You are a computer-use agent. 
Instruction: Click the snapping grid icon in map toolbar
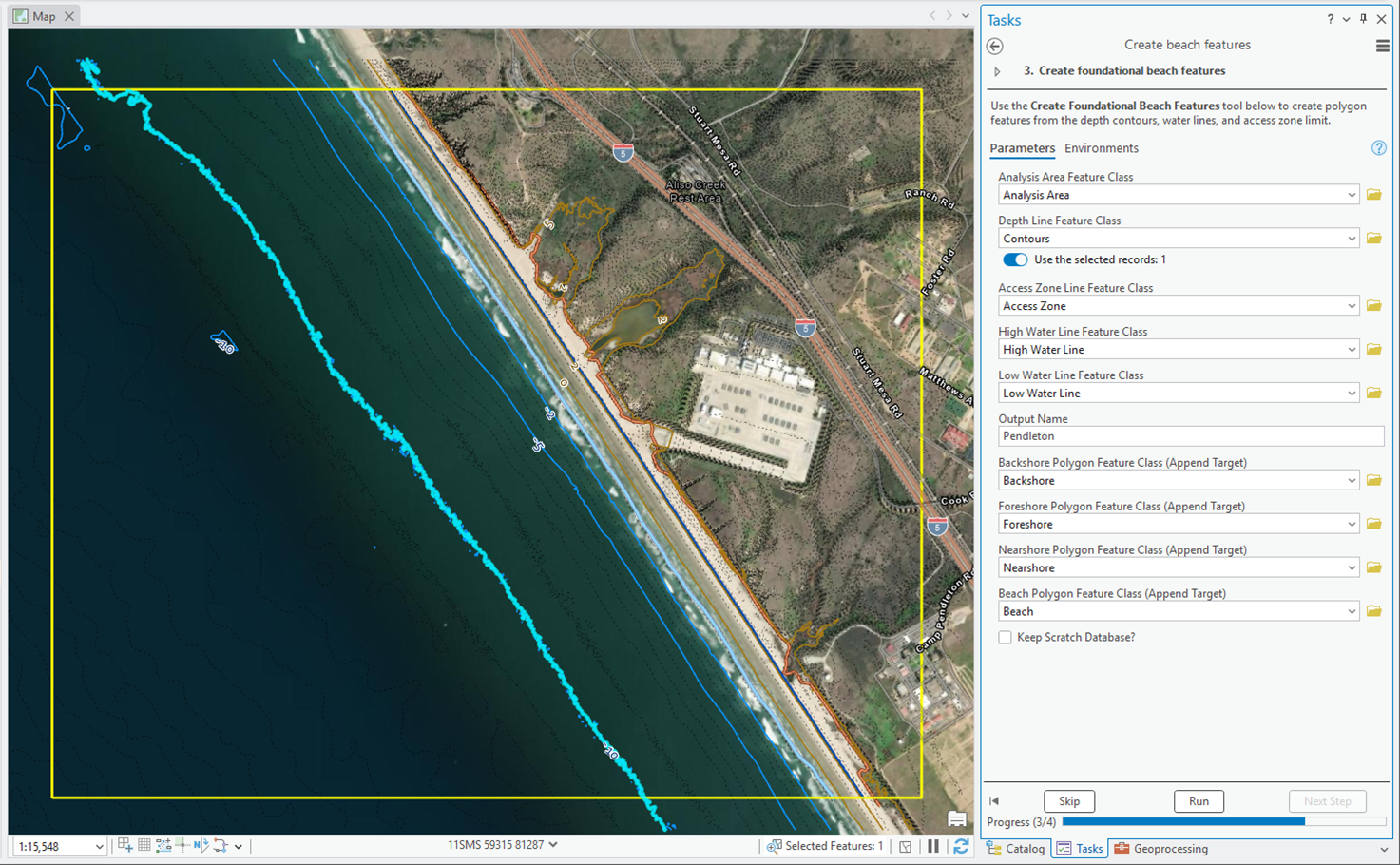[144, 845]
